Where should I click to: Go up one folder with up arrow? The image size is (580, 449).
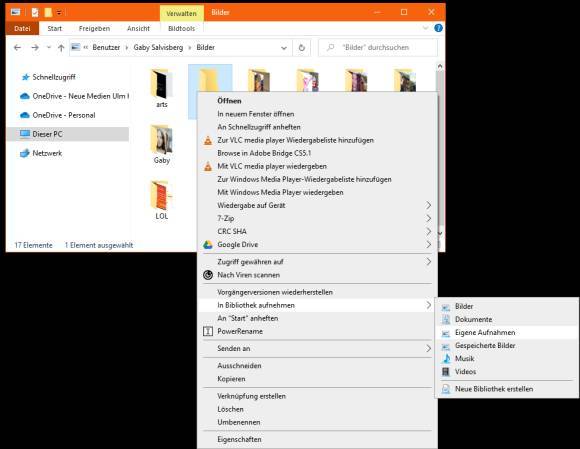click(61, 48)
